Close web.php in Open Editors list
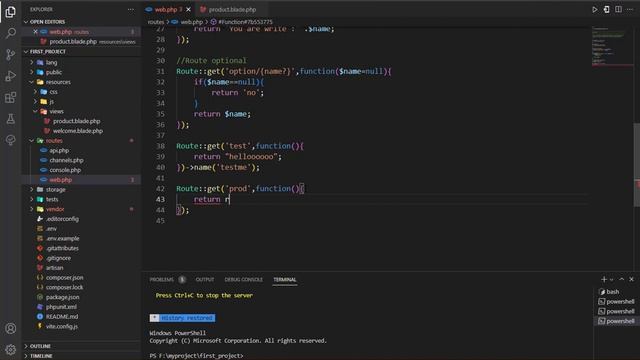Screen dimensions: 640x360 [x=36, y=31]
